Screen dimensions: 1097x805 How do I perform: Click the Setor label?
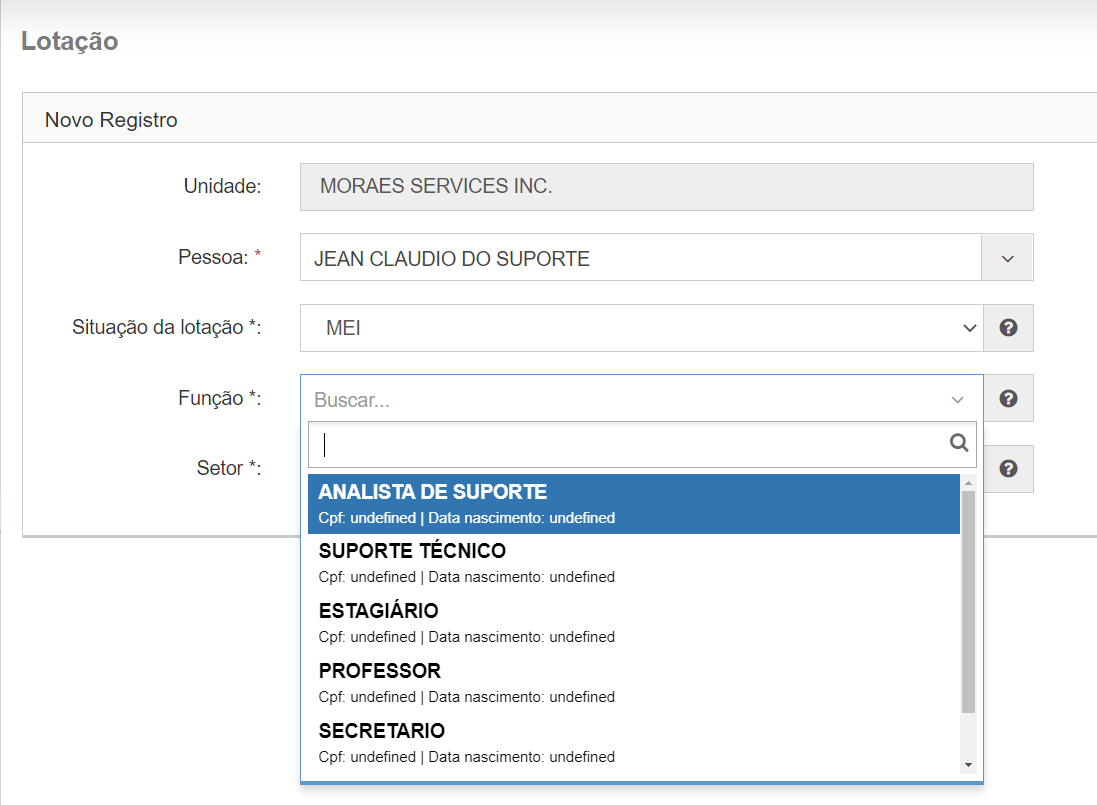(229, 468)
